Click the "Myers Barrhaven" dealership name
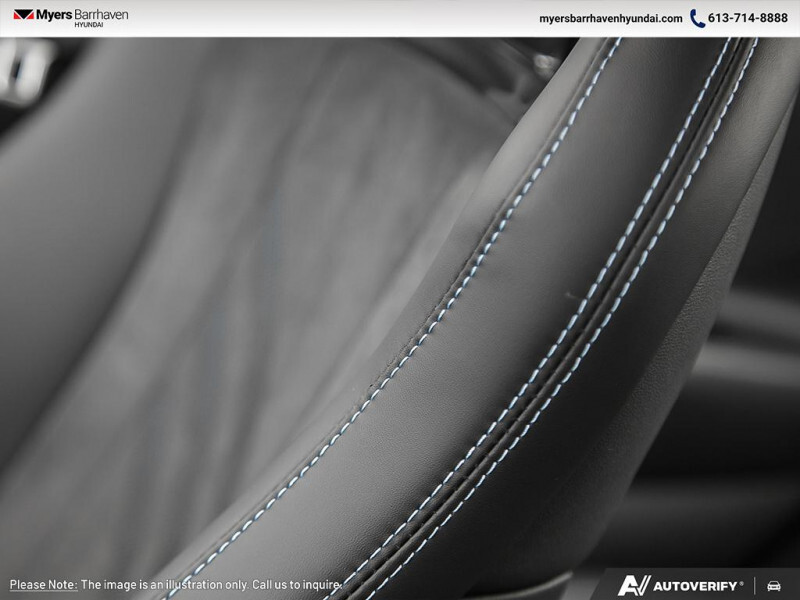 pyautogui.click(x=84, y=14)
